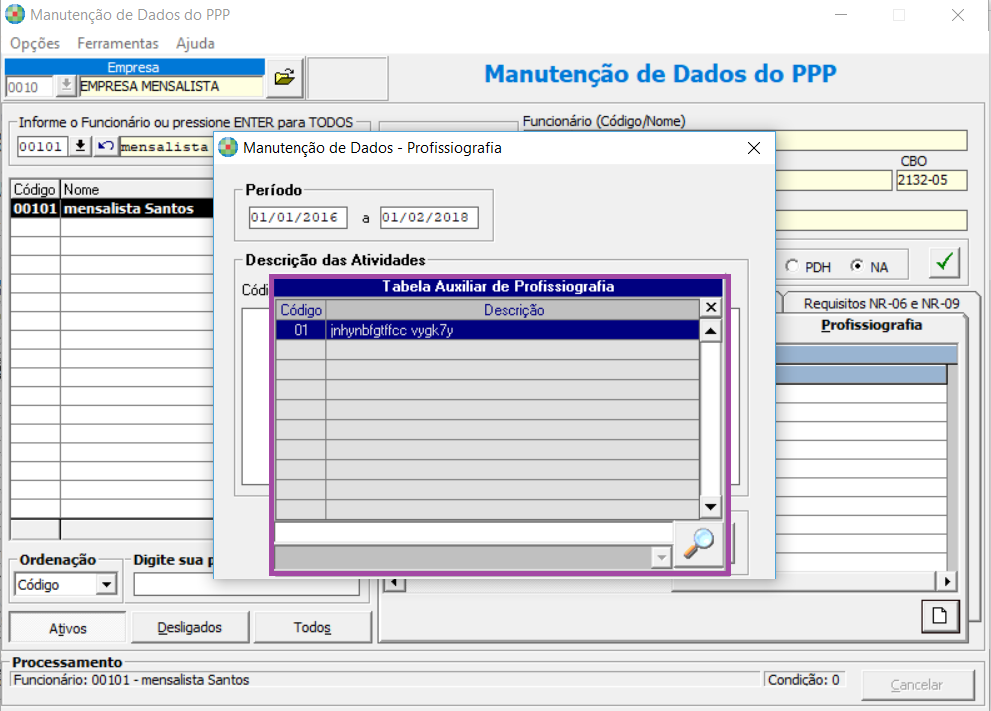991x711 pixels.
Task: Switch to the Profissiografia tab
Action: click(x=872, y=325)
